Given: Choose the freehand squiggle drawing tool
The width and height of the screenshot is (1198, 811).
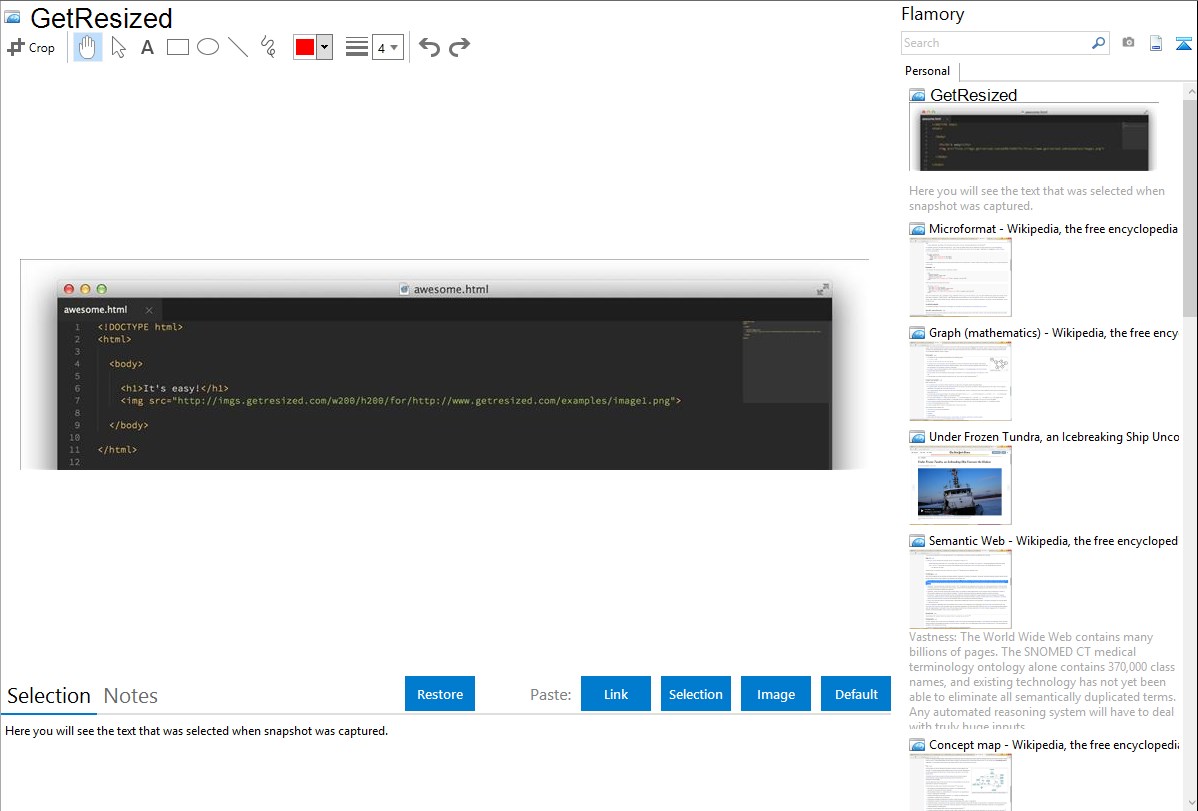Looking at the screenshot, I should pos(268,47).
